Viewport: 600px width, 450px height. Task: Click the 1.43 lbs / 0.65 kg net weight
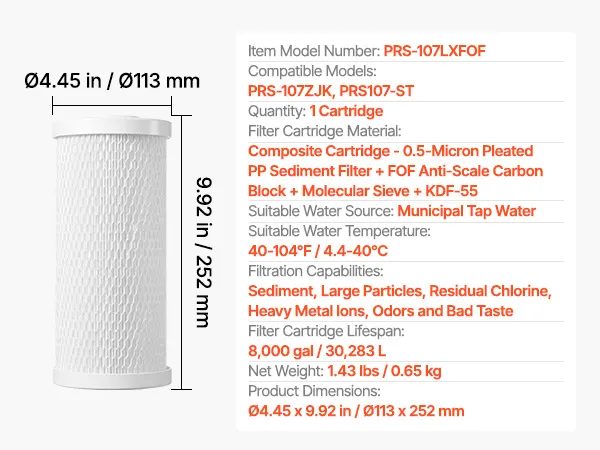(x=384, y=371)
